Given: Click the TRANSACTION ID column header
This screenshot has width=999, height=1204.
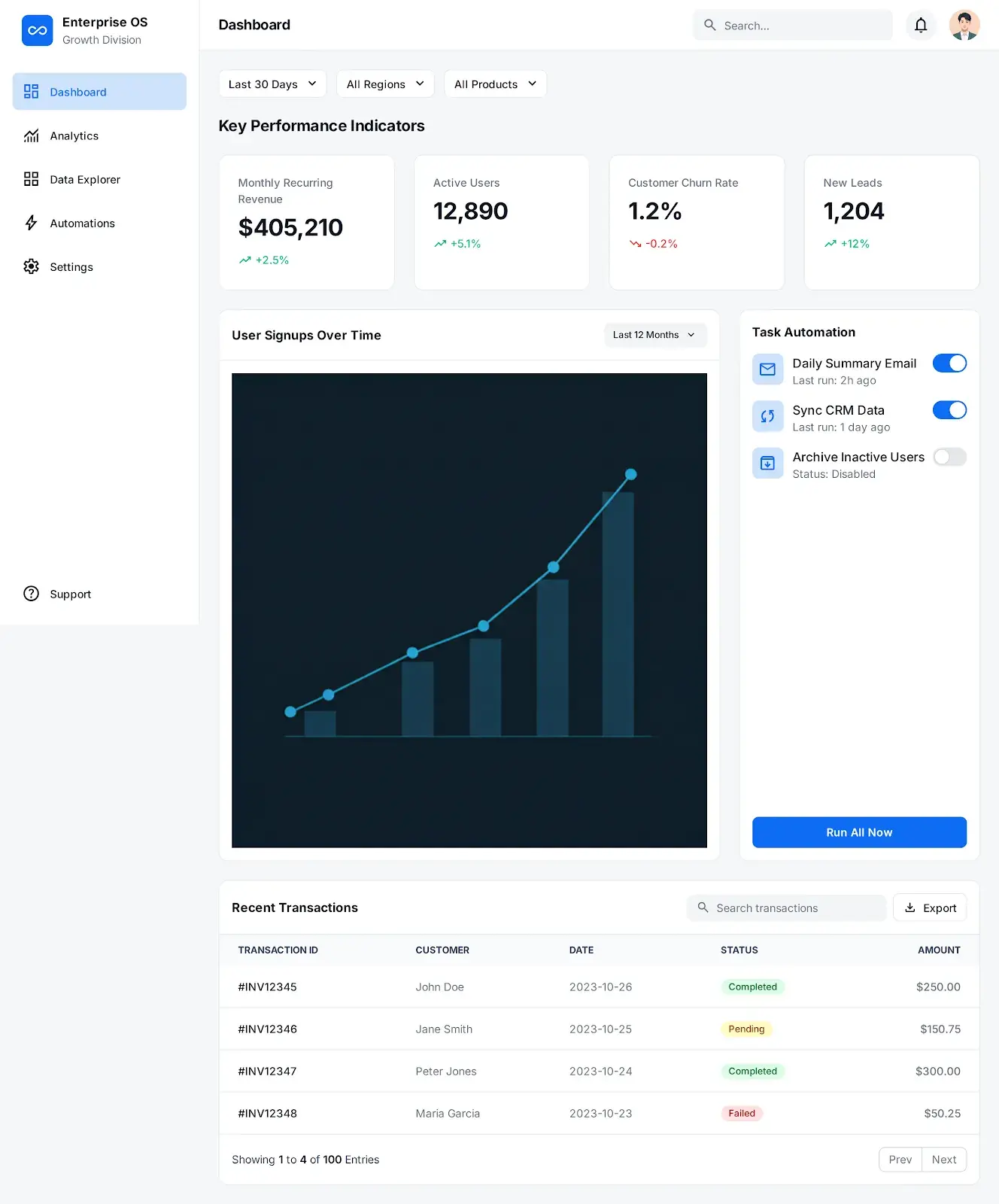Looking at the screenshot, I should click(278, 950).
